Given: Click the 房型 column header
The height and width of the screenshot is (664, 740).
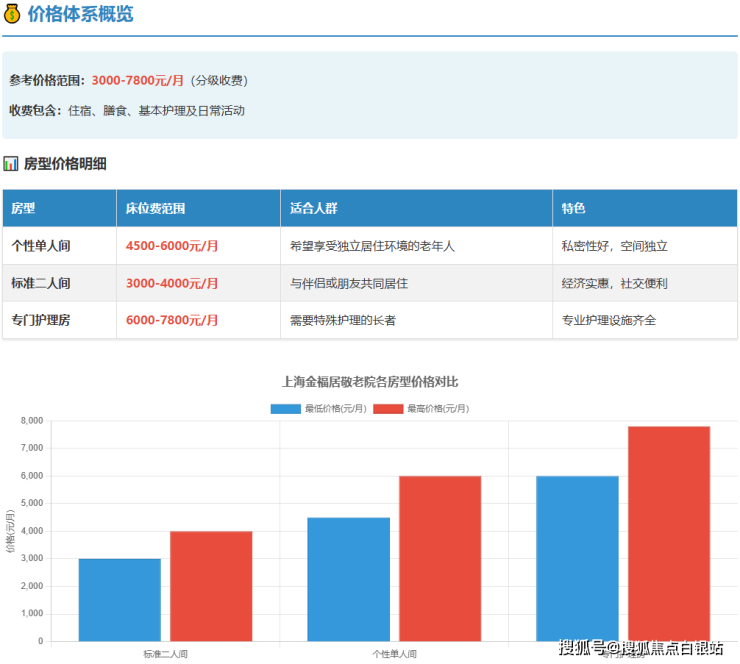Looking at the screenshot, I should click(x=23, y=209).
